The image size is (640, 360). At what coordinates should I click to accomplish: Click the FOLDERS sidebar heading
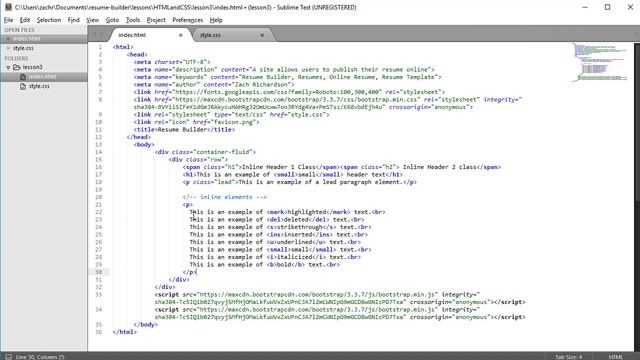click(16, 58)
